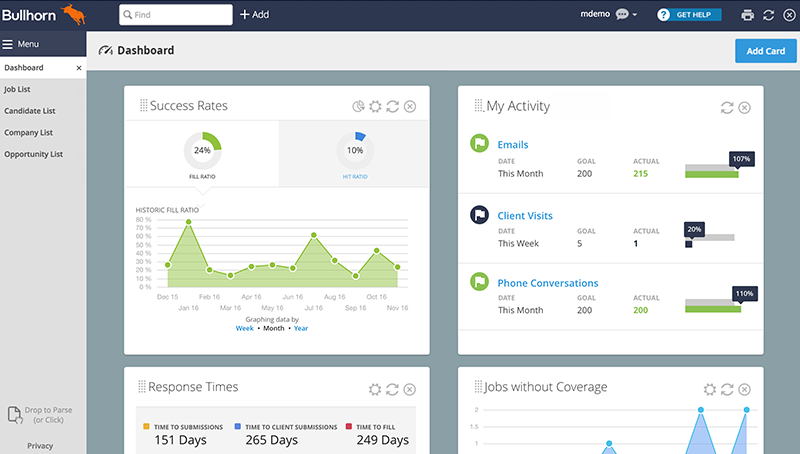Open Company List in sidebar
800x454 pixels.
(x=29, y=133)
